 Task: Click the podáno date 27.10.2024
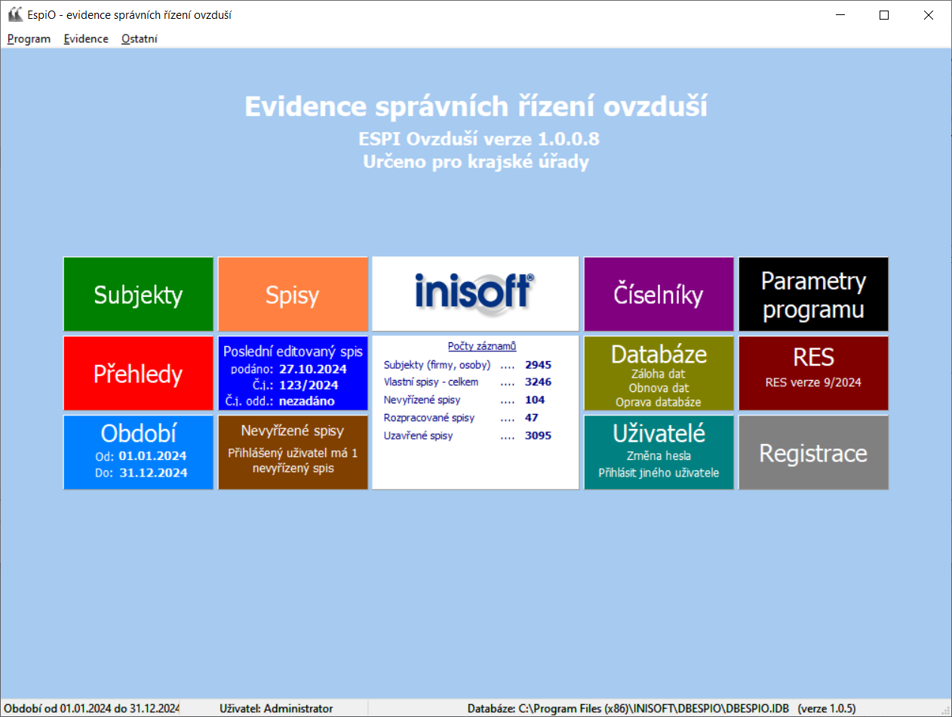(x=313, y=369)
